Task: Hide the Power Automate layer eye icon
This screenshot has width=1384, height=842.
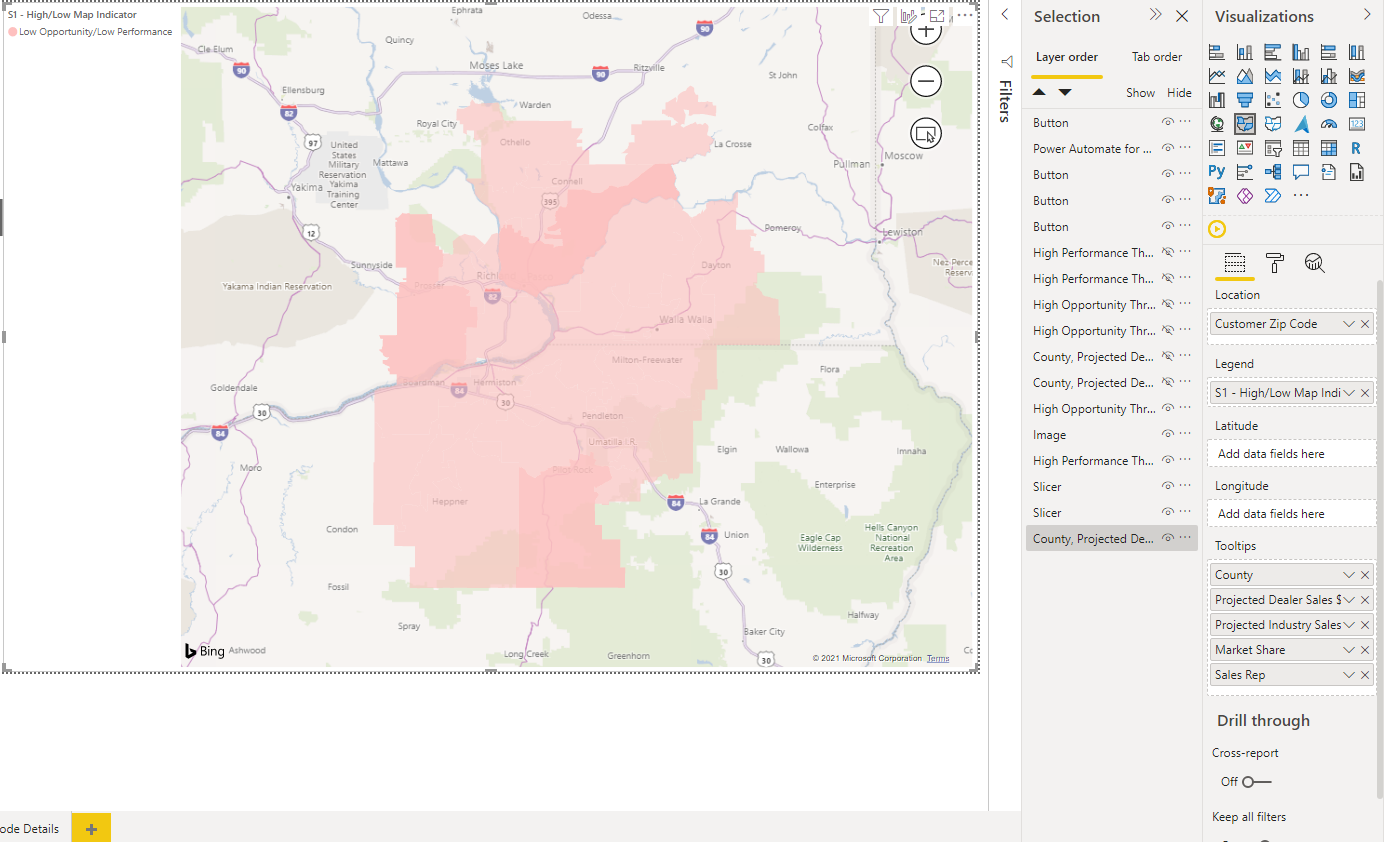Action: click(x=1167, y=149)
